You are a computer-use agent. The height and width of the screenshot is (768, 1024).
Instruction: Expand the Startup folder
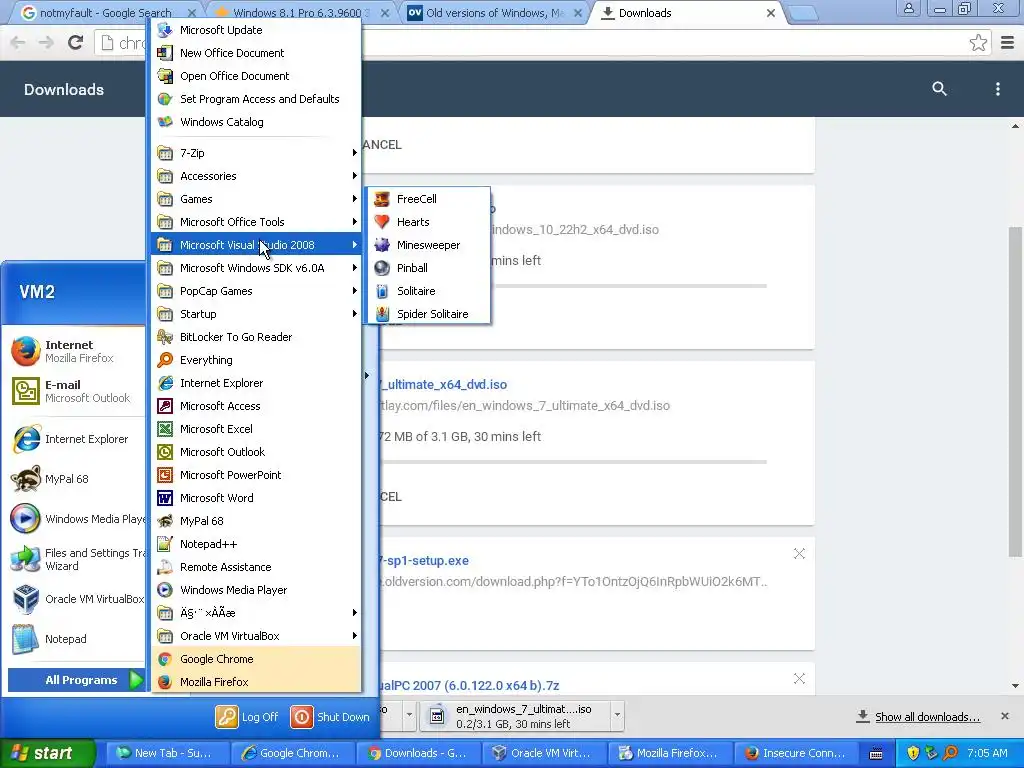tap(256, 313)
